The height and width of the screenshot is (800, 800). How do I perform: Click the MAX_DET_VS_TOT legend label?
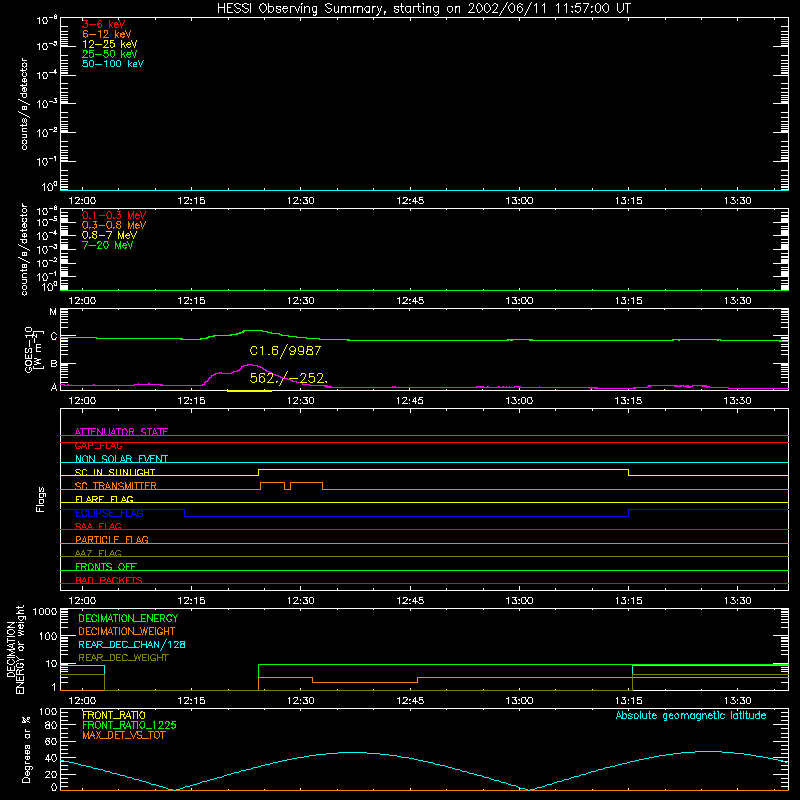tap(123, 735)
